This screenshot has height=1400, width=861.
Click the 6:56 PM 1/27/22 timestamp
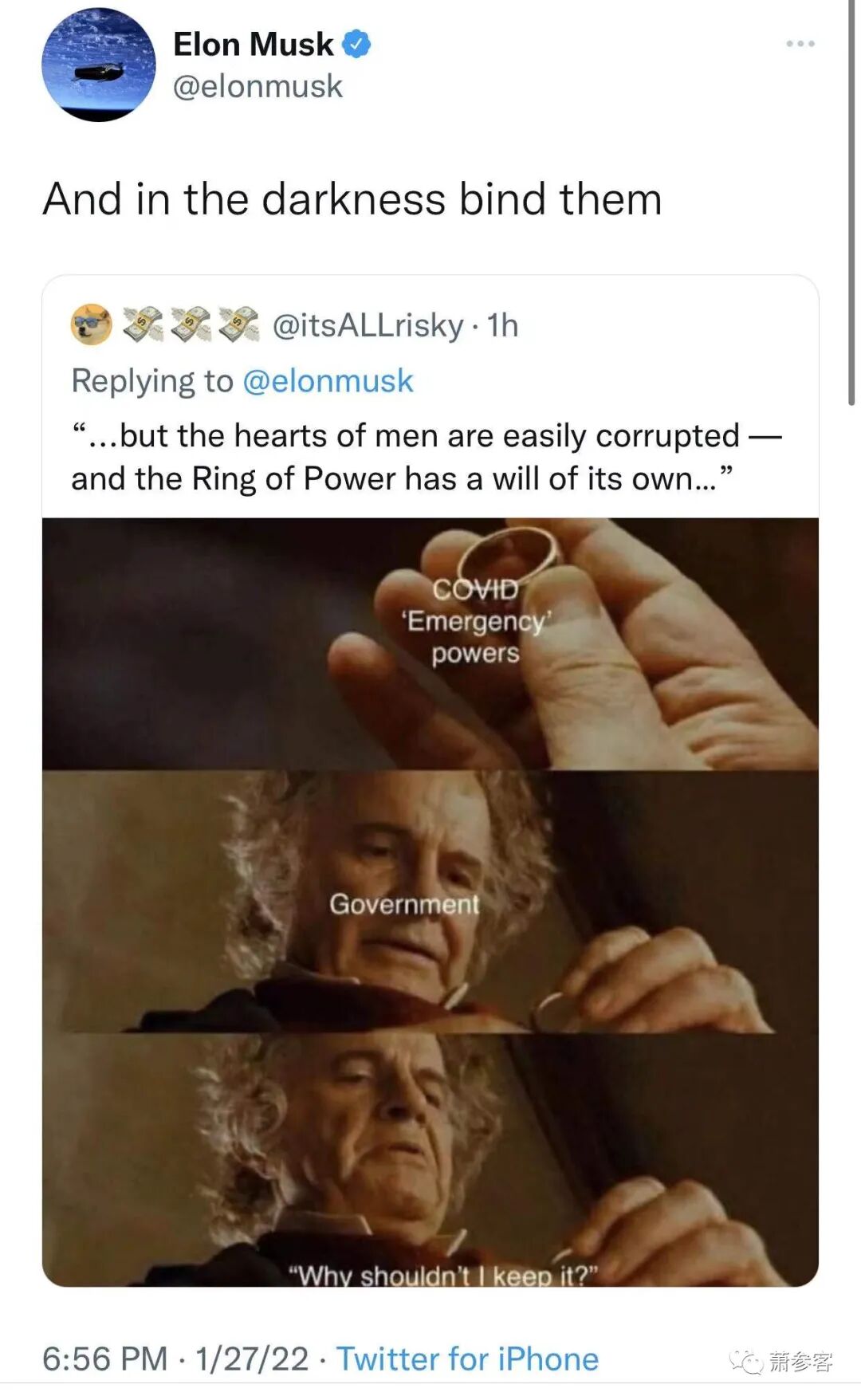[x=175, y=1359]
